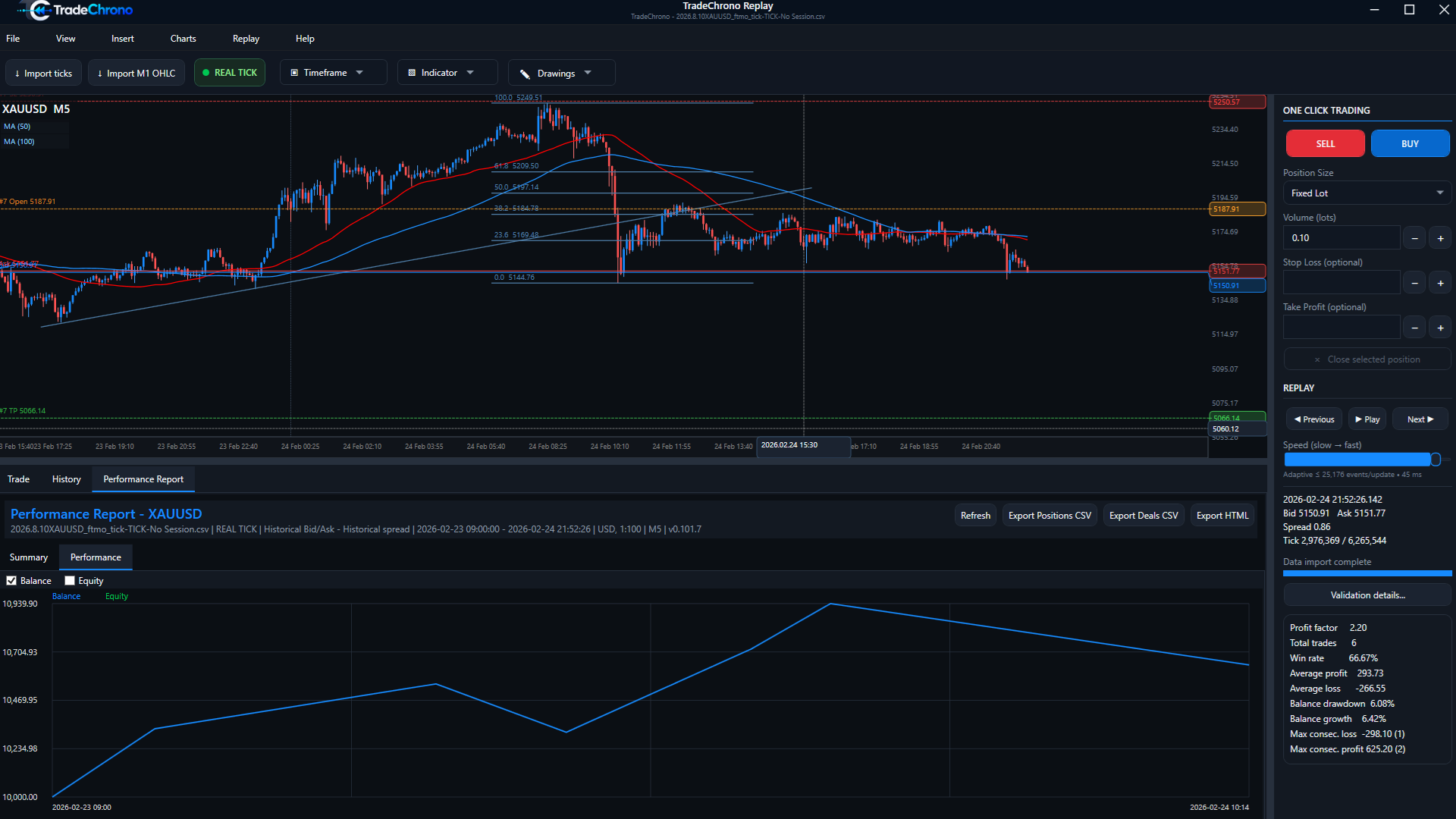The width and height of the screenshot is (1456, 819).
Task: Click the Import ticks button
Action: (44, 73)
